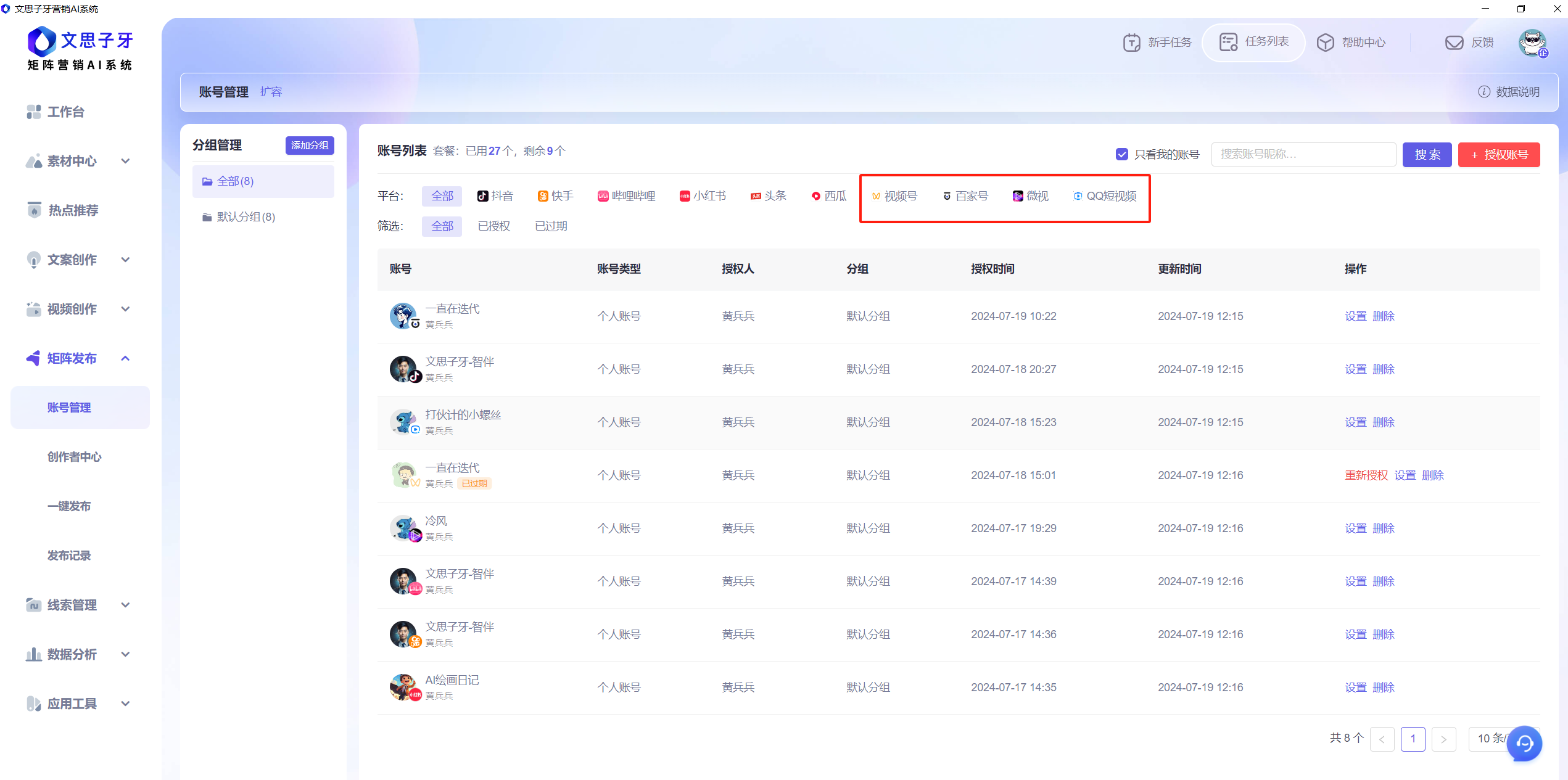Viewport: 1568px width, 780px height.
Task: Filter by QQ短视频 platform
Action: click(x=1105, y=196)
